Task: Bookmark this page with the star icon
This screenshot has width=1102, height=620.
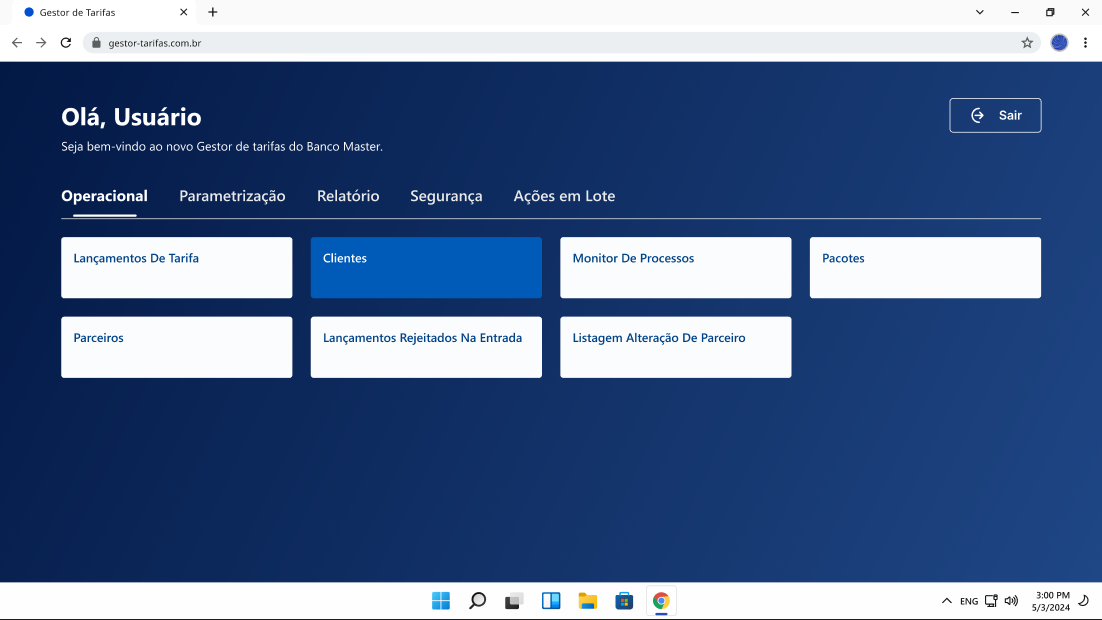Action: coord(1027,43)
